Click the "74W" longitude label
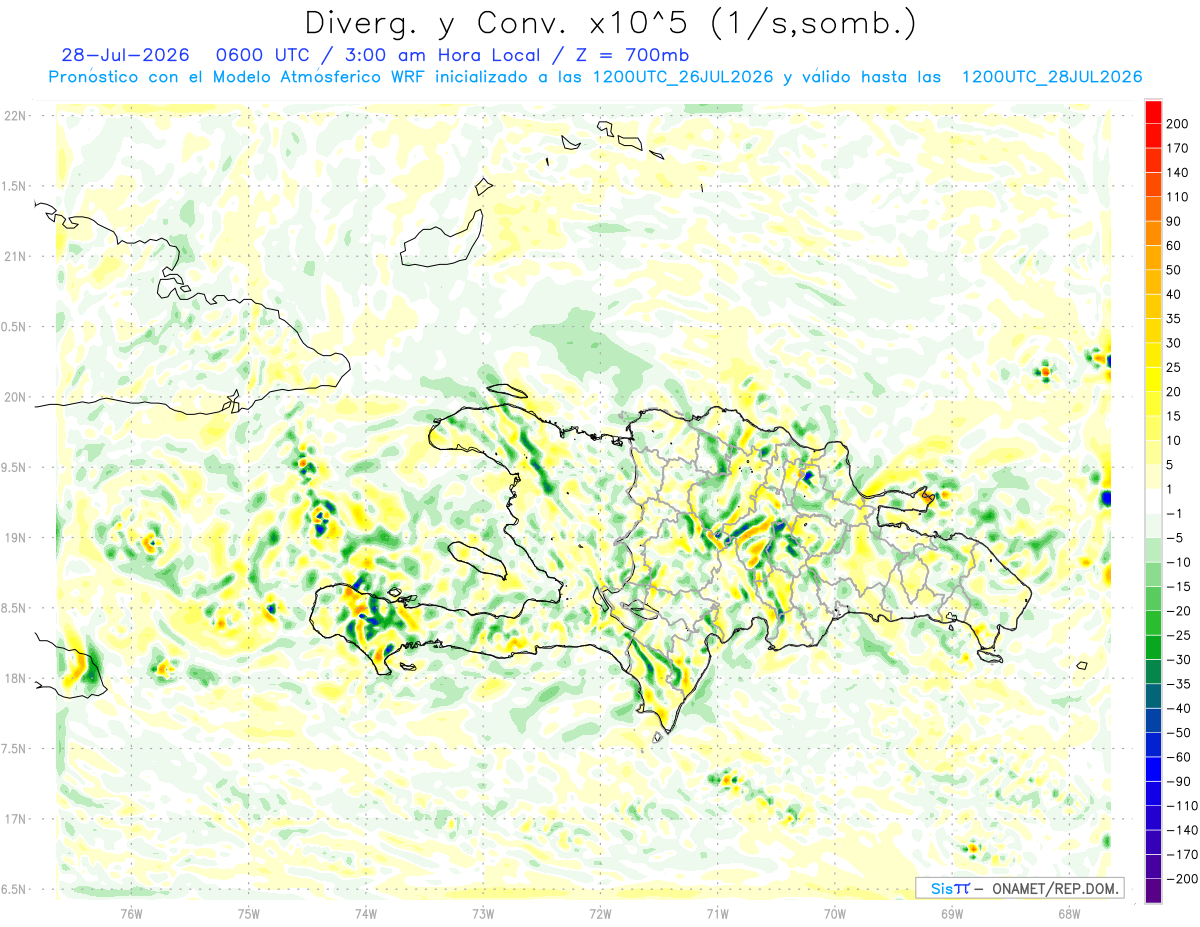The width and height of the screenshot is (1200, 927). coord(366,914)
